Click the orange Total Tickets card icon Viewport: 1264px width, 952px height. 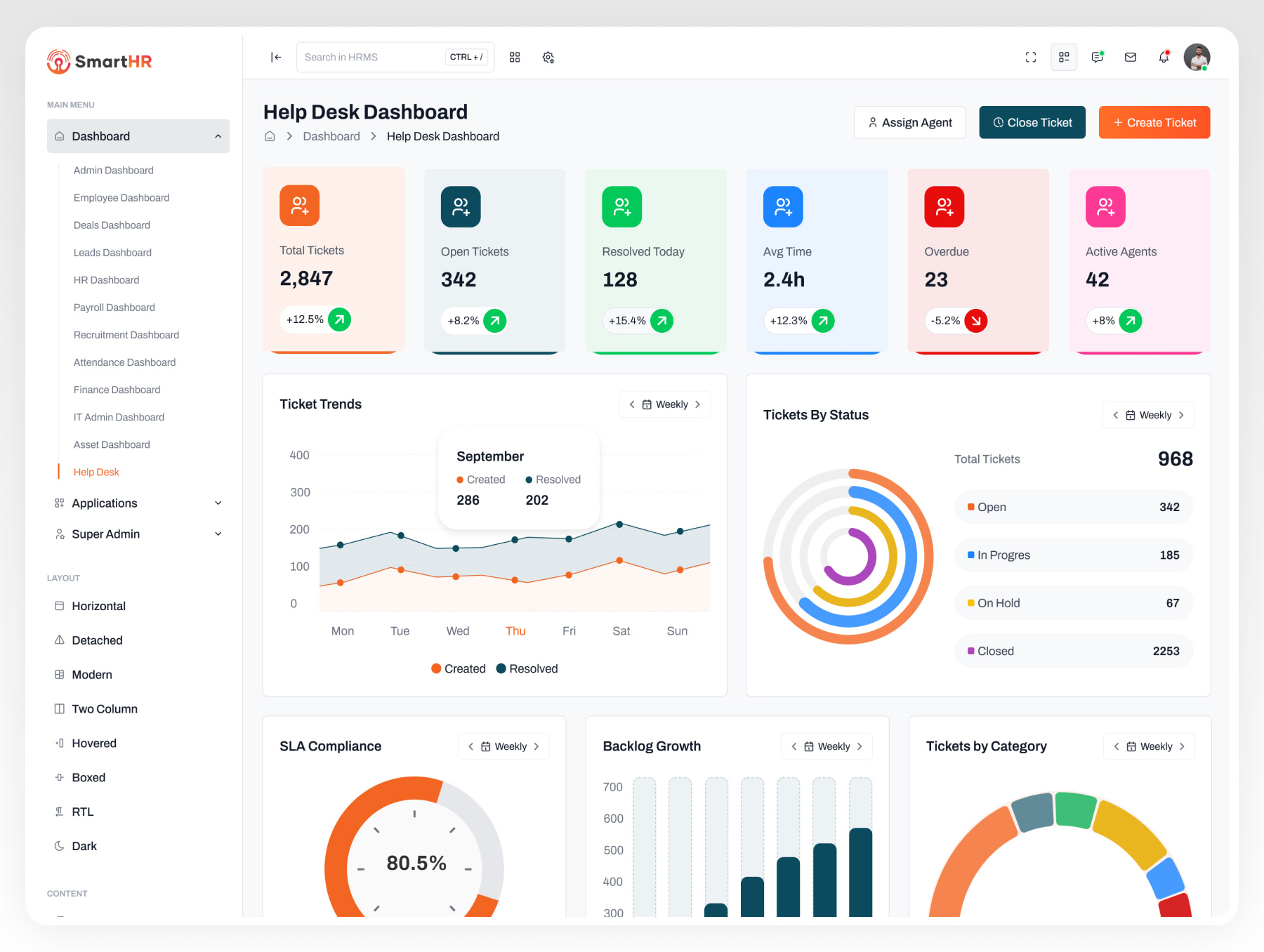coord(300,206)
